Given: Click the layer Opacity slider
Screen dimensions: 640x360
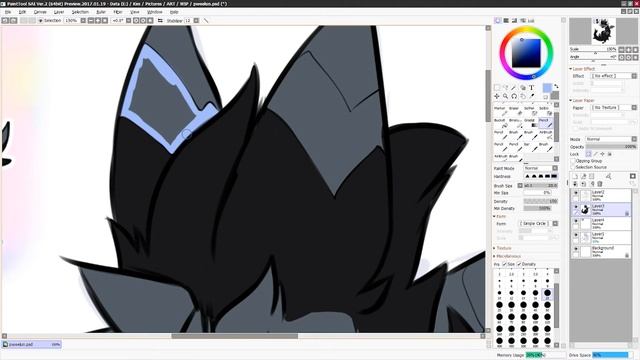Looking at the screenshot, I should pos(611,147).
